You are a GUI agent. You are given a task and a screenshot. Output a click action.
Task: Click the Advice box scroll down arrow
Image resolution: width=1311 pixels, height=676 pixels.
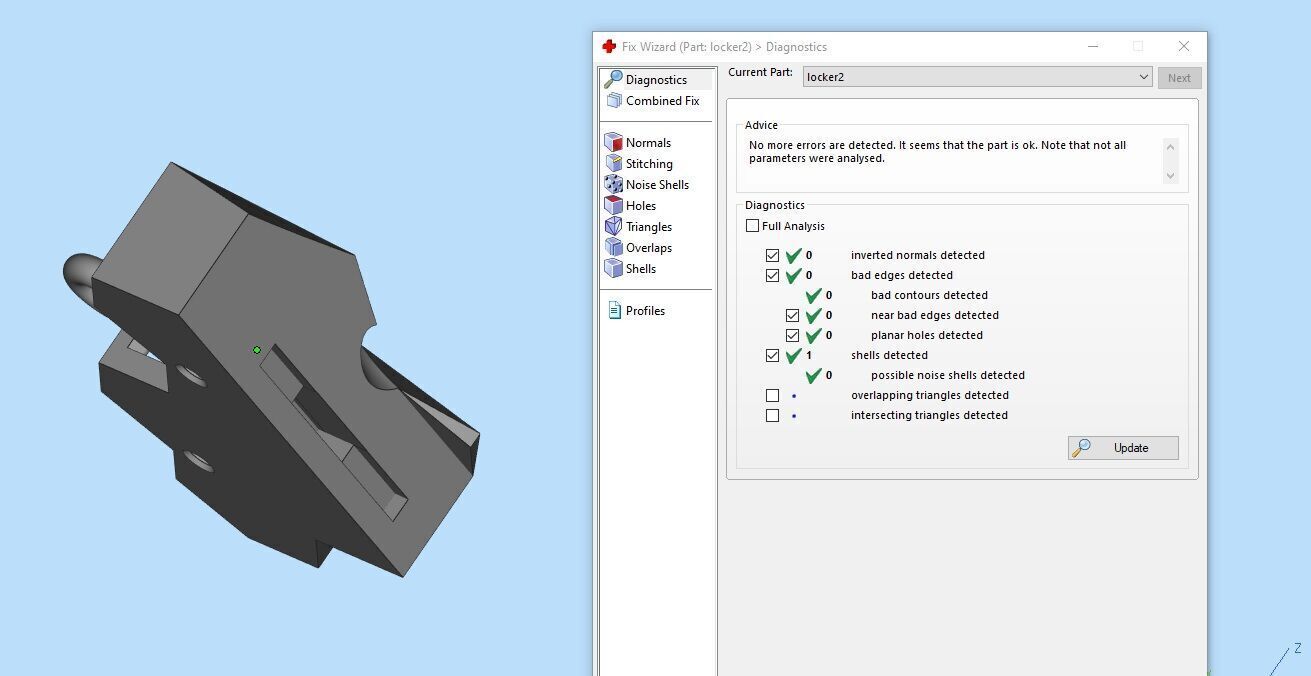tap(1171, 176)
